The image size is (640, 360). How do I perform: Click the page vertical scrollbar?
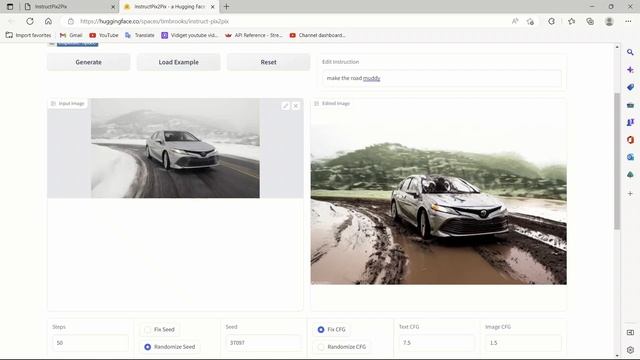(x=617, y=161)
